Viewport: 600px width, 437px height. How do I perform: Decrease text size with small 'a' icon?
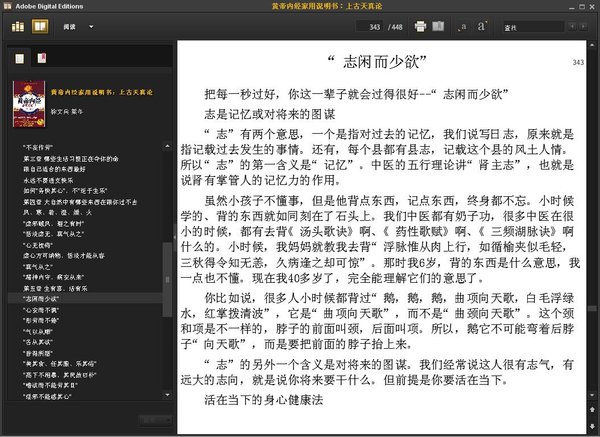point(463,27)
